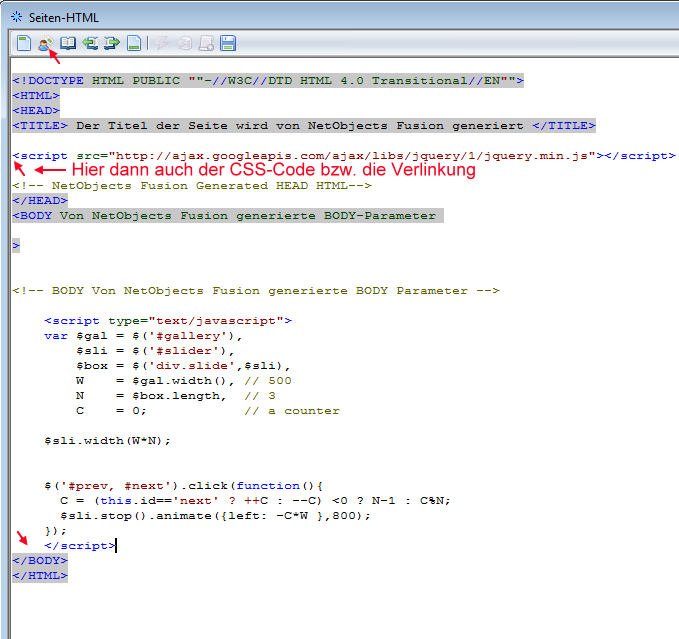Click the blue floppy disk save icon
The image size is (679, 639).
228,43
